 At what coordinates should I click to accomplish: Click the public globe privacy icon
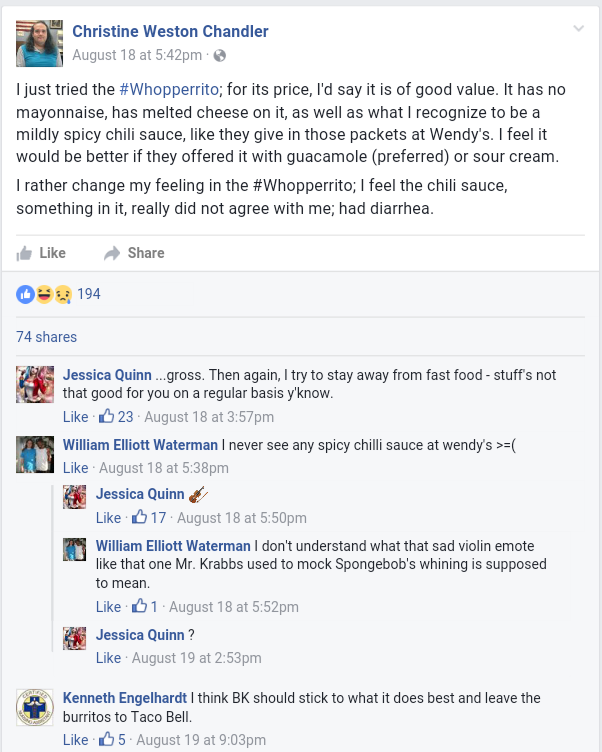pyautogui.click(x=220, y=56)
